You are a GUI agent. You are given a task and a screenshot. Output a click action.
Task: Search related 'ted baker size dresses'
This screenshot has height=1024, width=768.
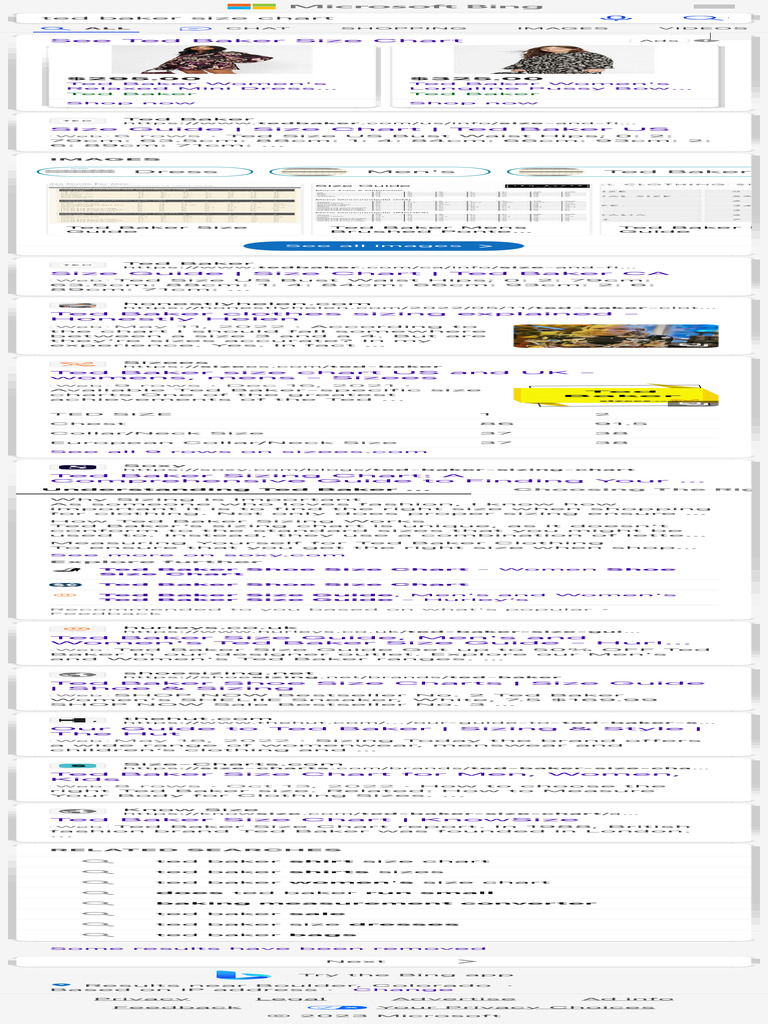click(x=307, y=924)
